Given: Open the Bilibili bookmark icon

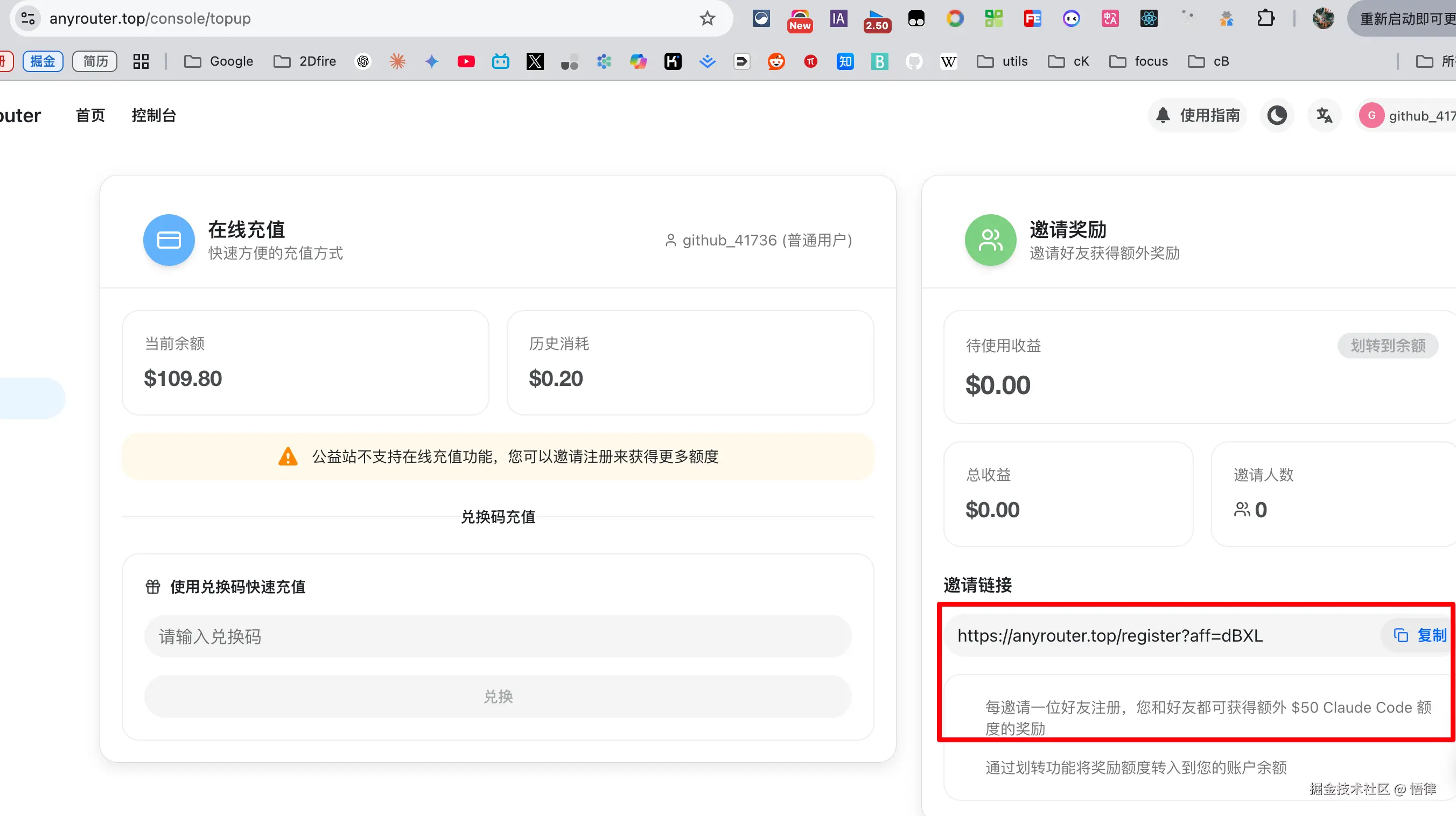Looking at the screenshot, I should click(x=500, y=61).
